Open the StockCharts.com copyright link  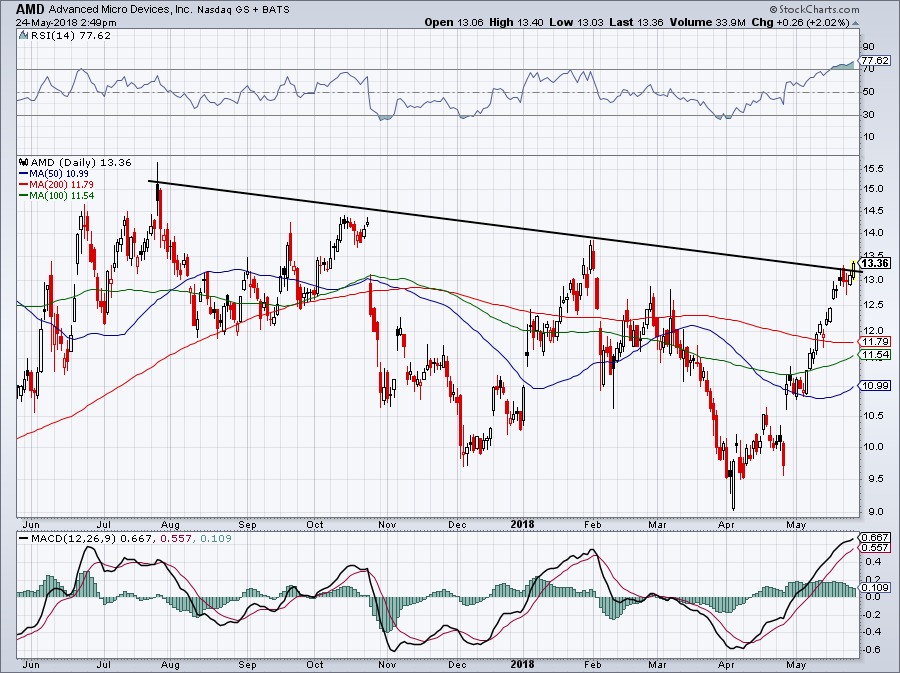pyautogui.click(x=814, y=9)
